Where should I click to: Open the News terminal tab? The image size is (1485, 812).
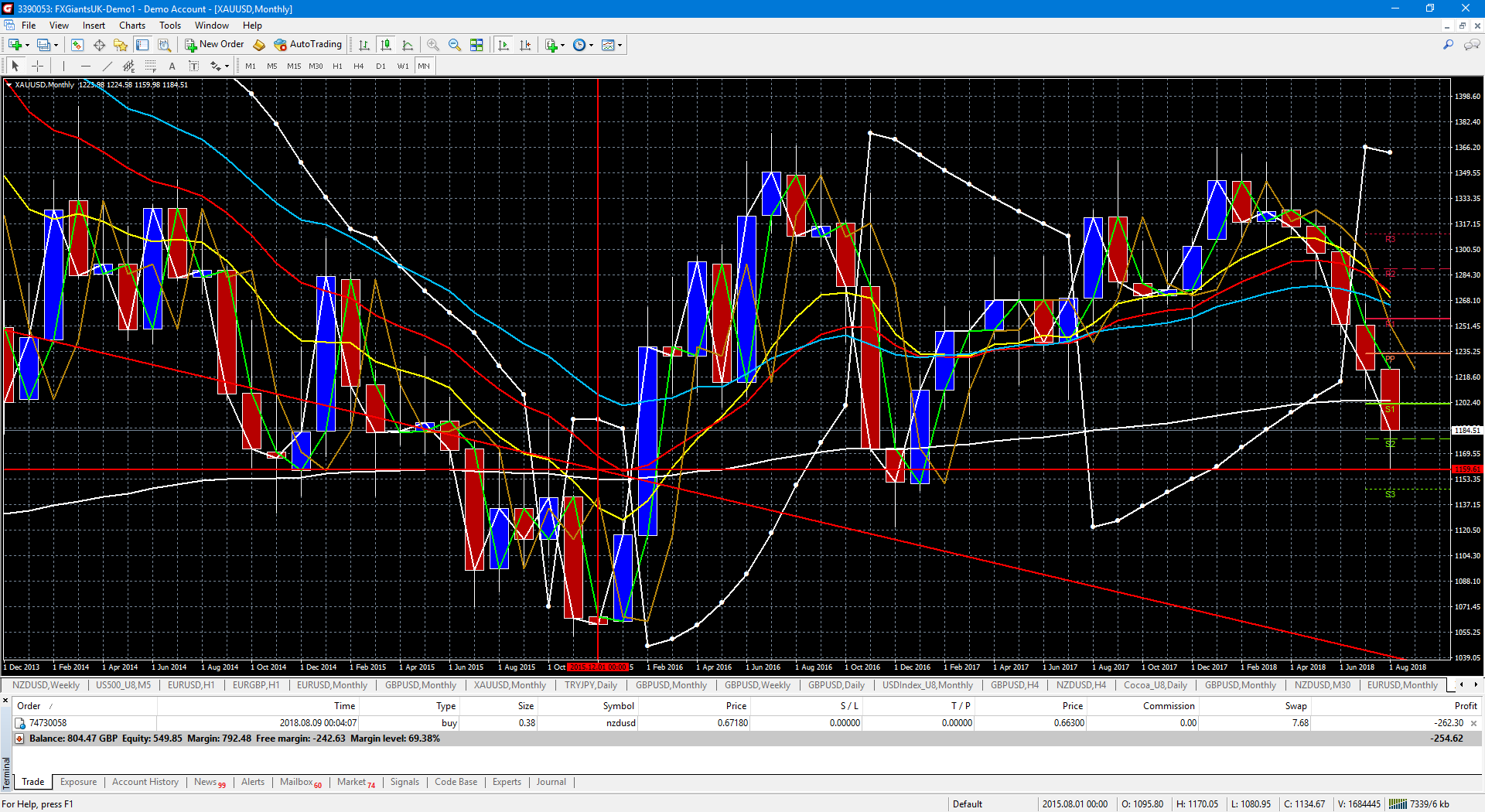point(210,782)
